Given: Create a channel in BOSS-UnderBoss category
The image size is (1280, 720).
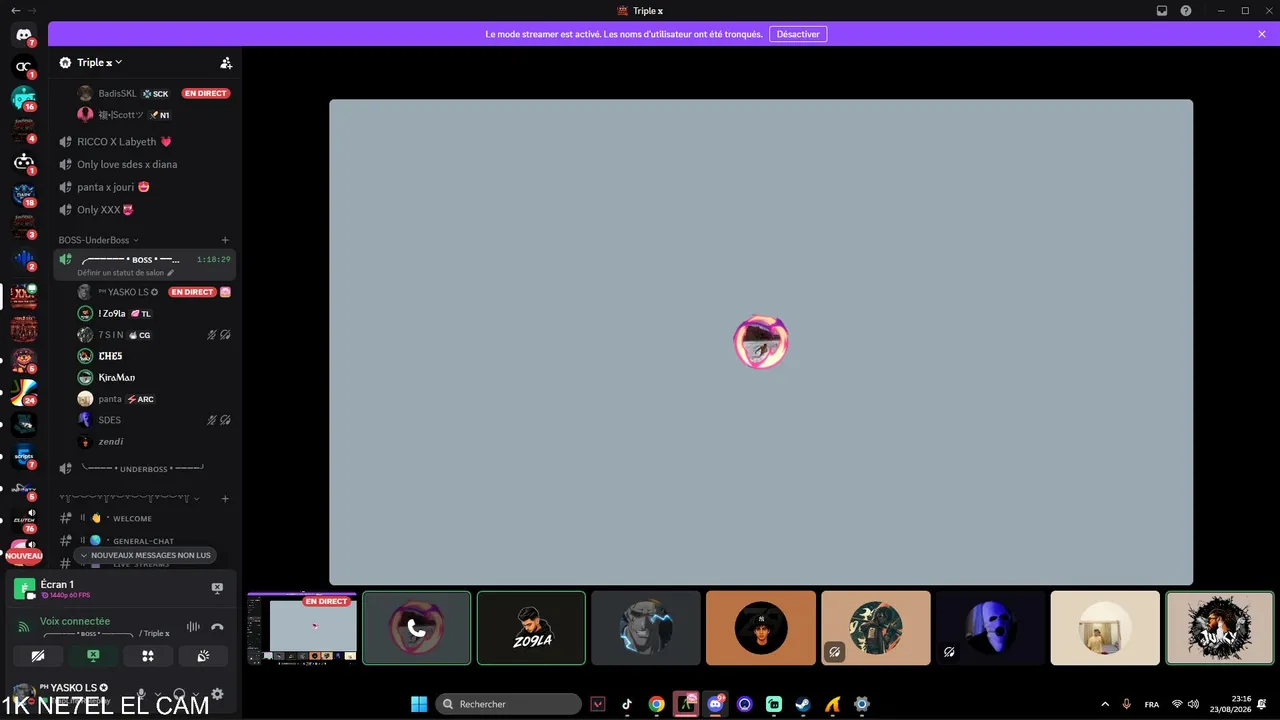Looking at the screenshot, I should pyautogui.click(x=225, y=240).
